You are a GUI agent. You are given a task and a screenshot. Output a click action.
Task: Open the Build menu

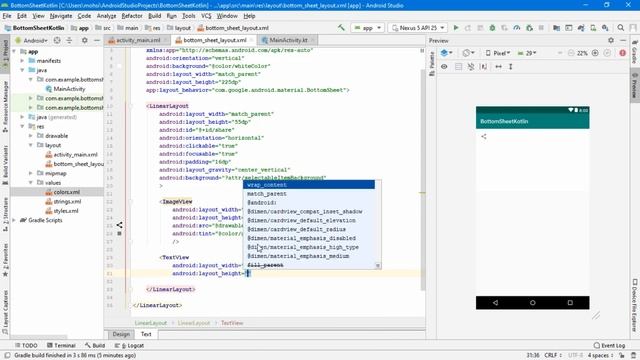click(x=154, y=16)
